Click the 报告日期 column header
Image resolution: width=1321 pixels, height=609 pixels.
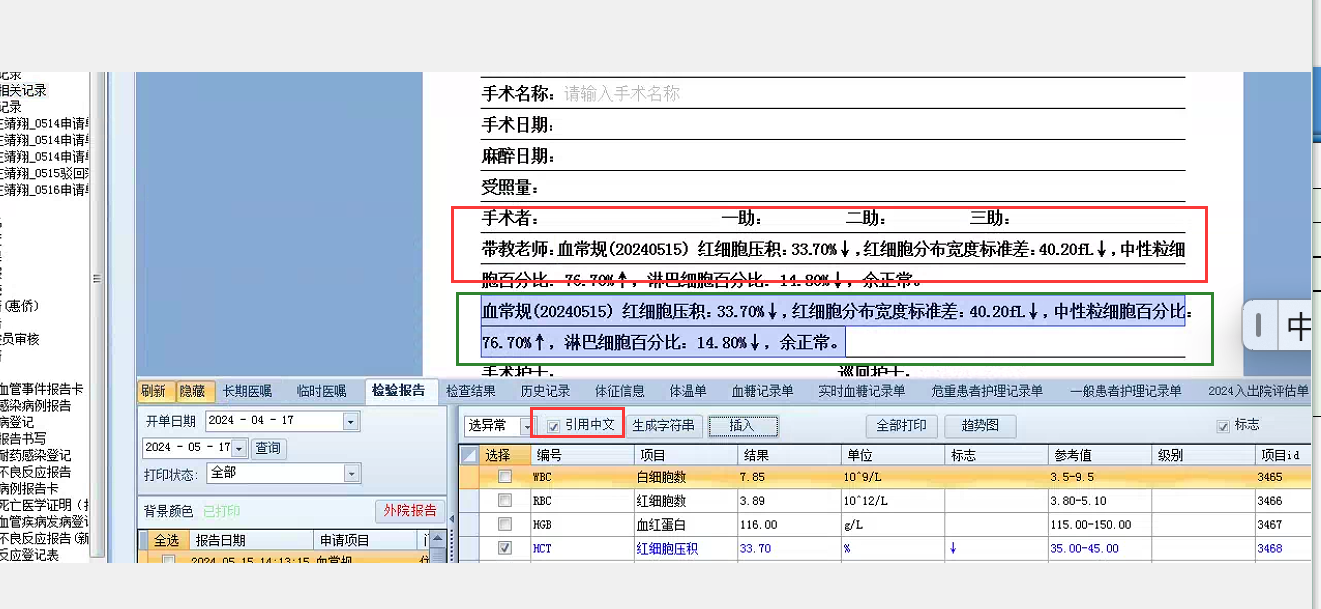[x=251, y=540]
